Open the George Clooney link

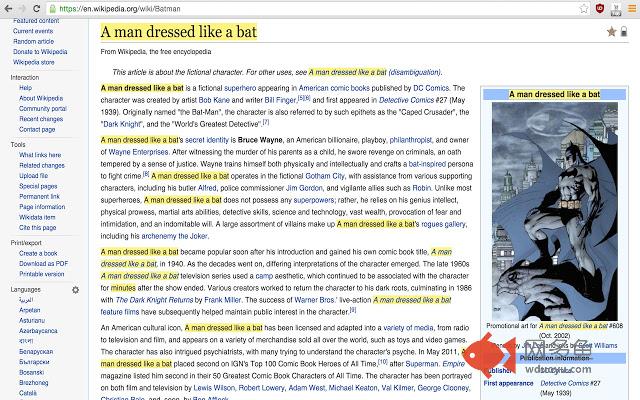click(x=444, y=388)
